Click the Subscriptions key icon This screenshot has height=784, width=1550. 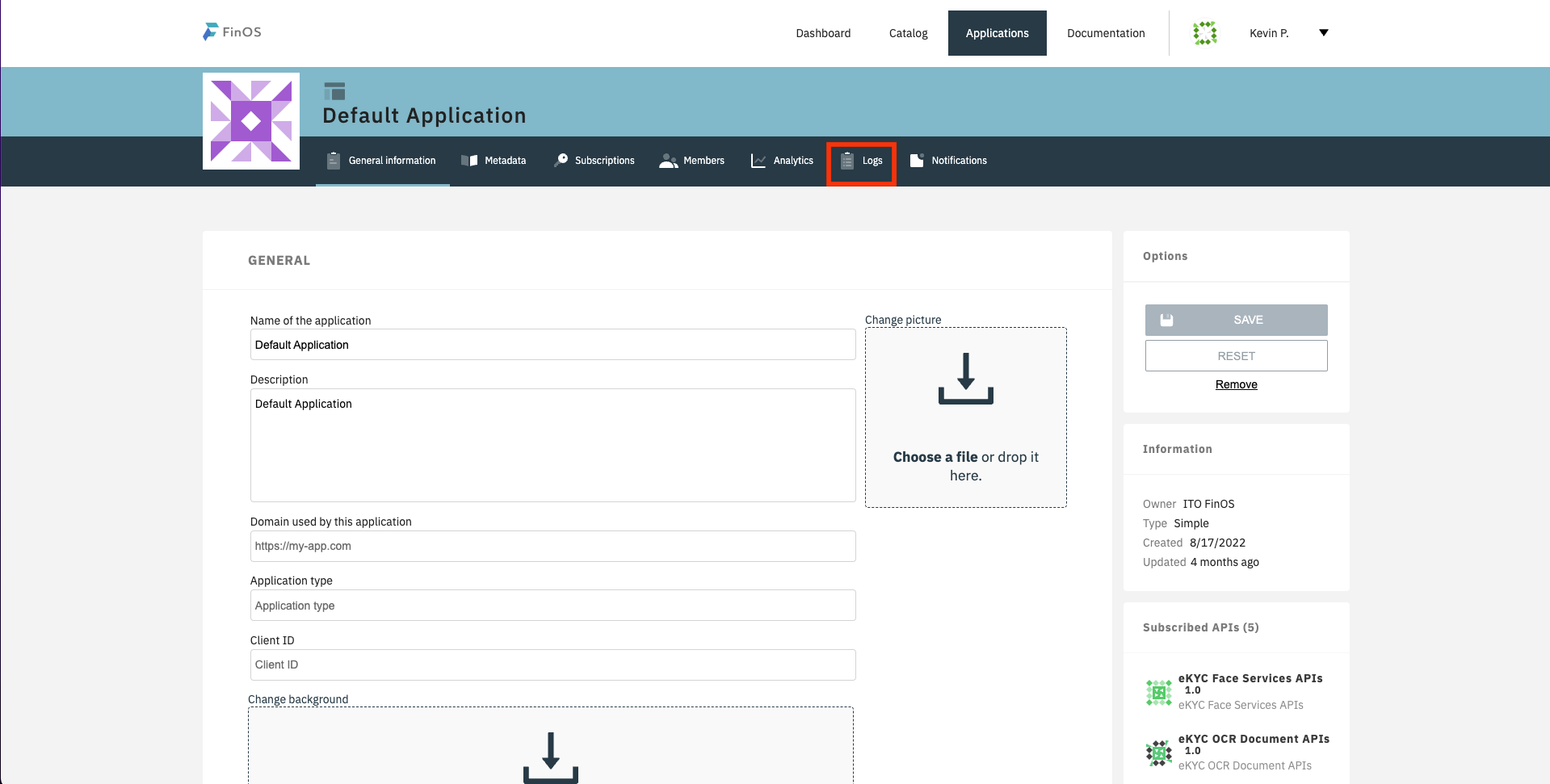(561, 161)
